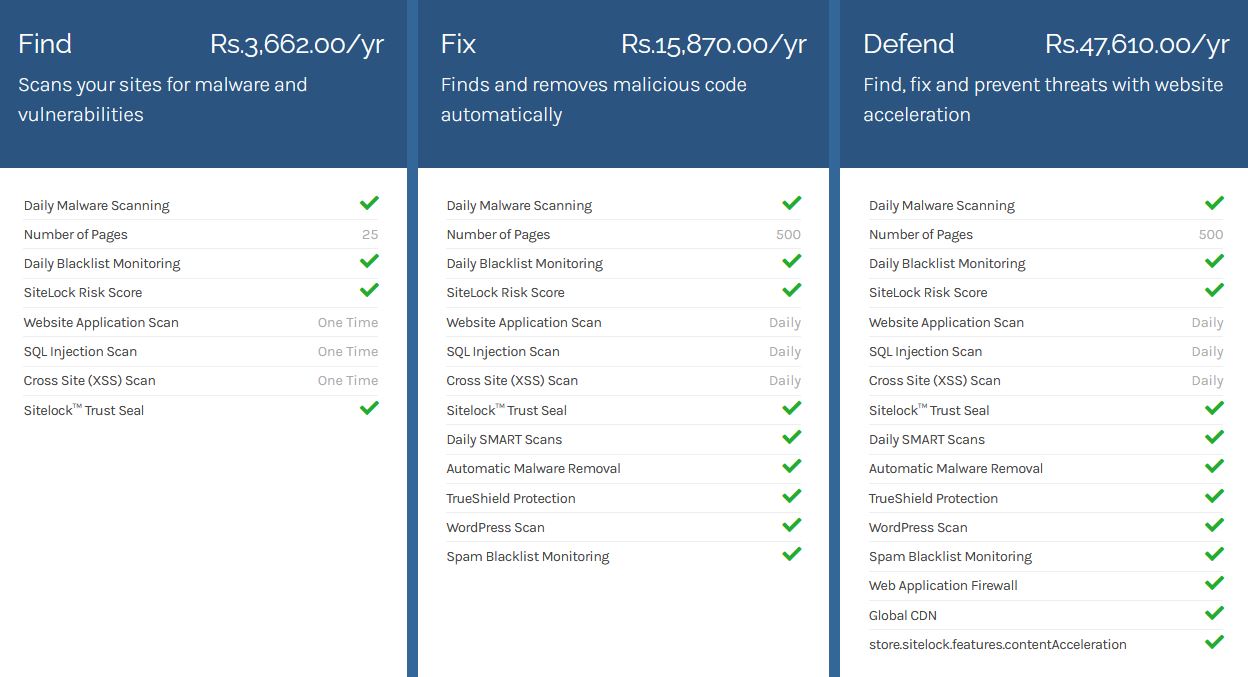Click the Find plan SiteLock Risk Score checkmark
This screenshot has width=1248, height=677.
369,290
